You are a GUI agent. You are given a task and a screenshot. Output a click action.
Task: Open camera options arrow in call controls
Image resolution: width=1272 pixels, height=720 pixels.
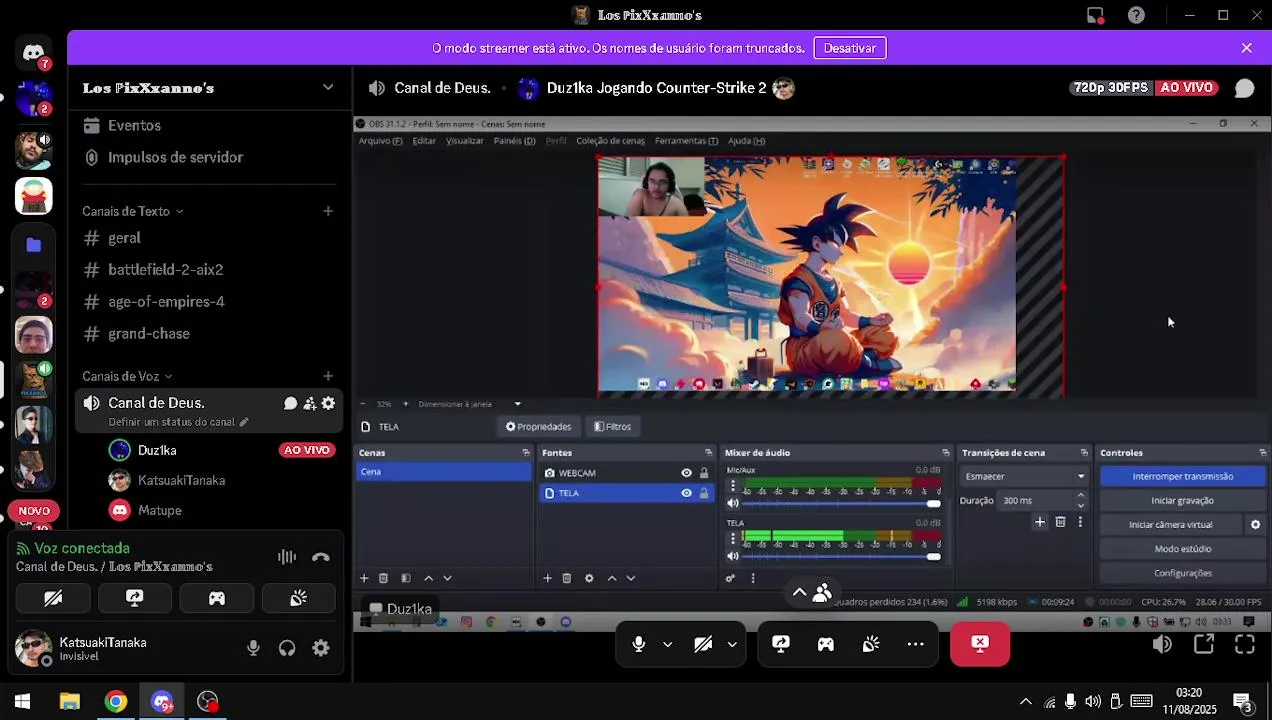pos(732,645)
